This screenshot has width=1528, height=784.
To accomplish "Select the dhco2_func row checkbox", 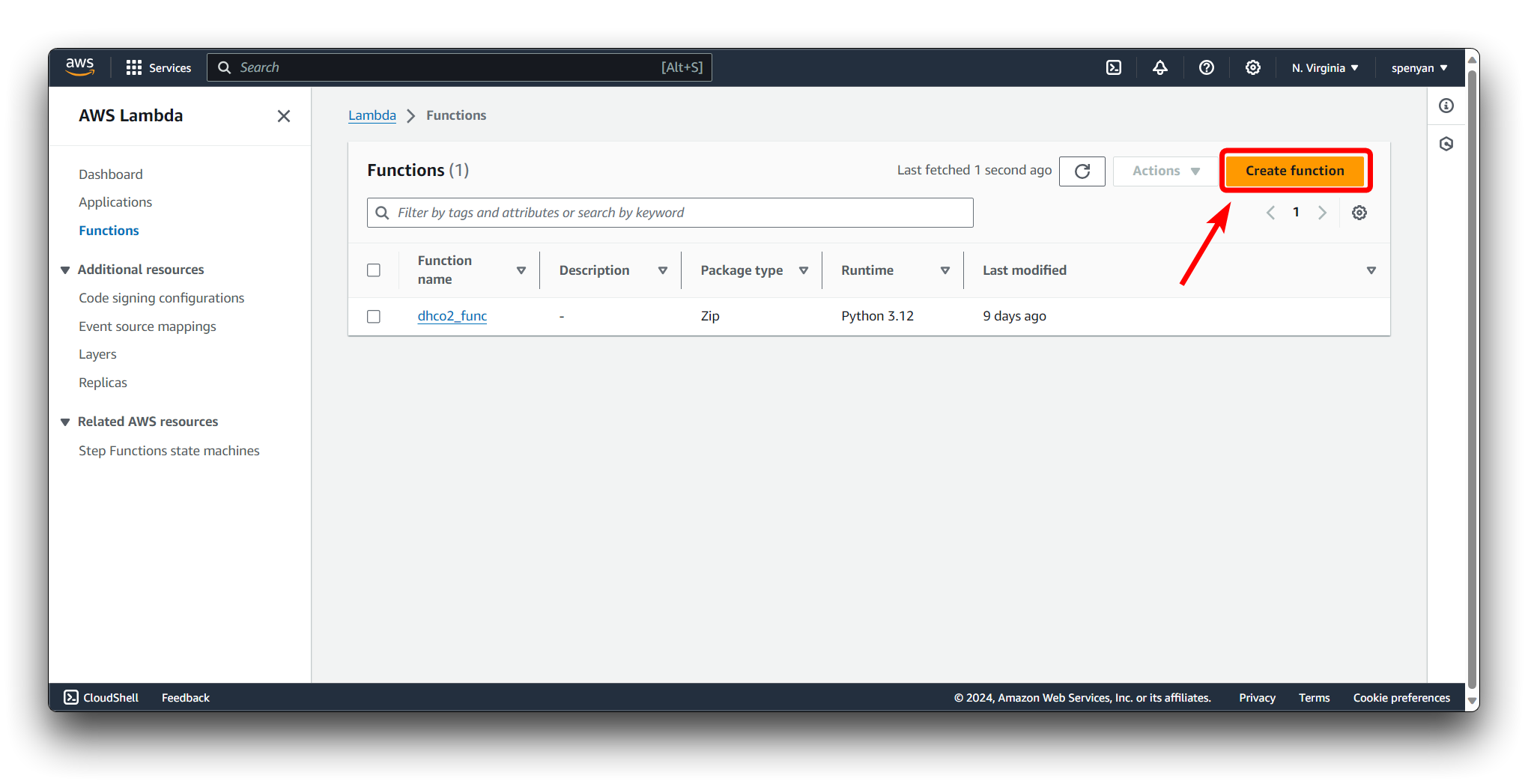I will [x=374, y=316].
